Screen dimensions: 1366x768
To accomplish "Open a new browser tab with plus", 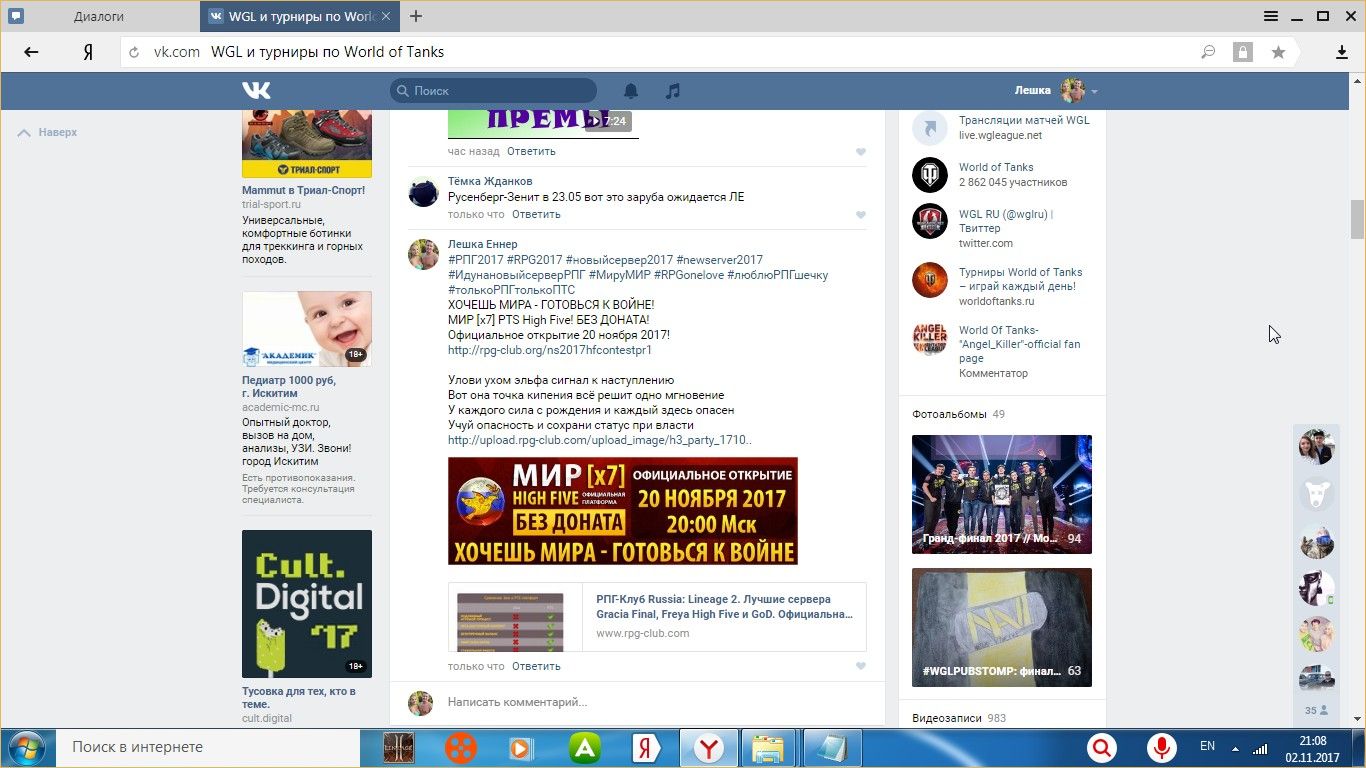I will pyautogui.click(x=416, y=16).
